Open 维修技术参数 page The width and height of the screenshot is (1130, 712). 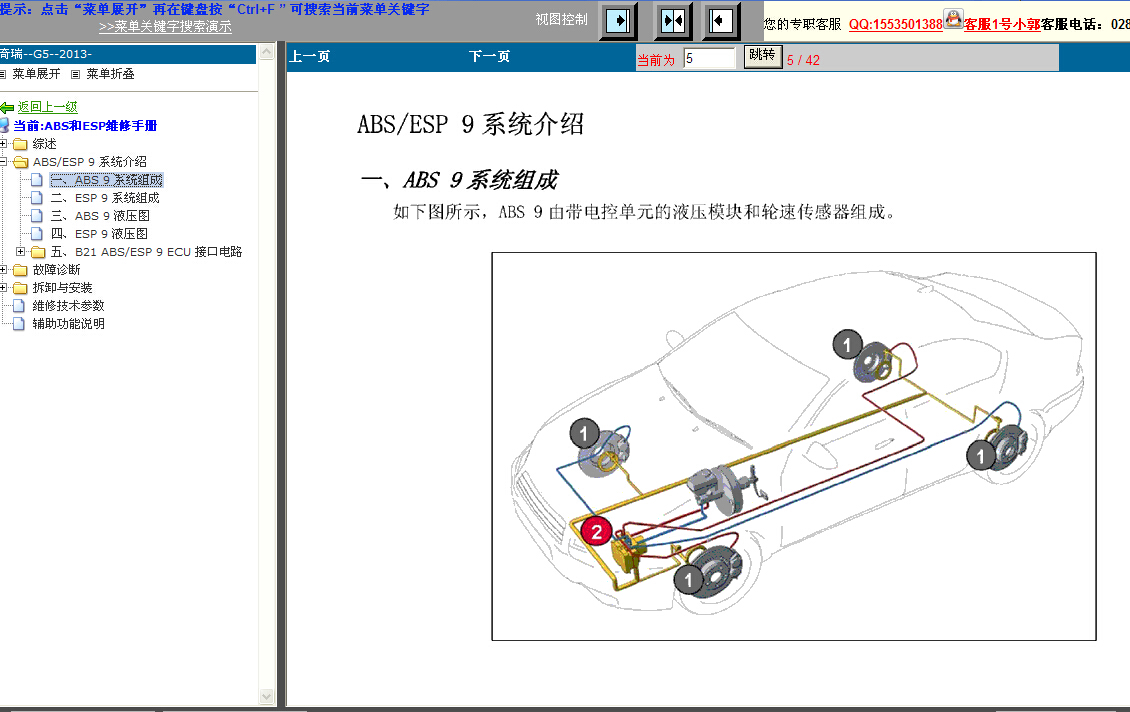68,306
